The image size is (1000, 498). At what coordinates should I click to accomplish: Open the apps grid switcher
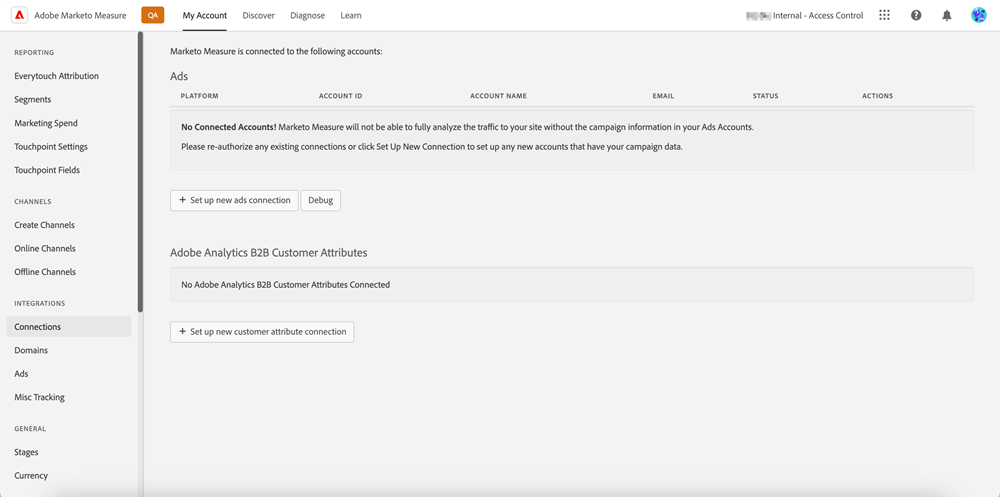tap(884, 15)
